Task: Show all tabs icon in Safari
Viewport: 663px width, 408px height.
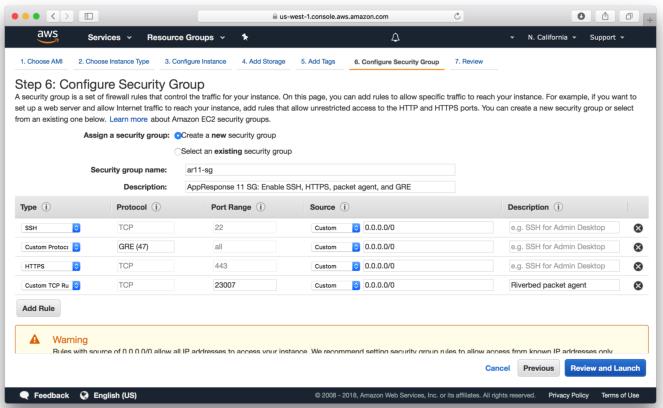Action: point(629,16)
